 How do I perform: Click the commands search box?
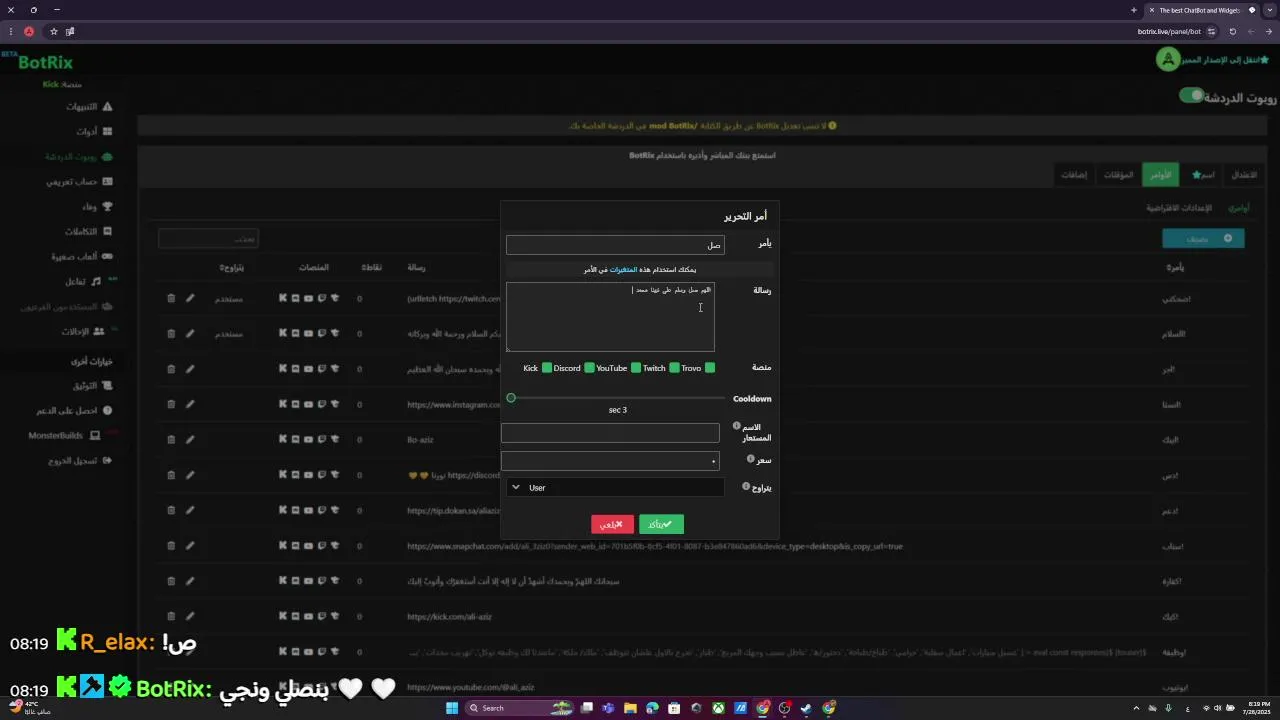point(208,239)
